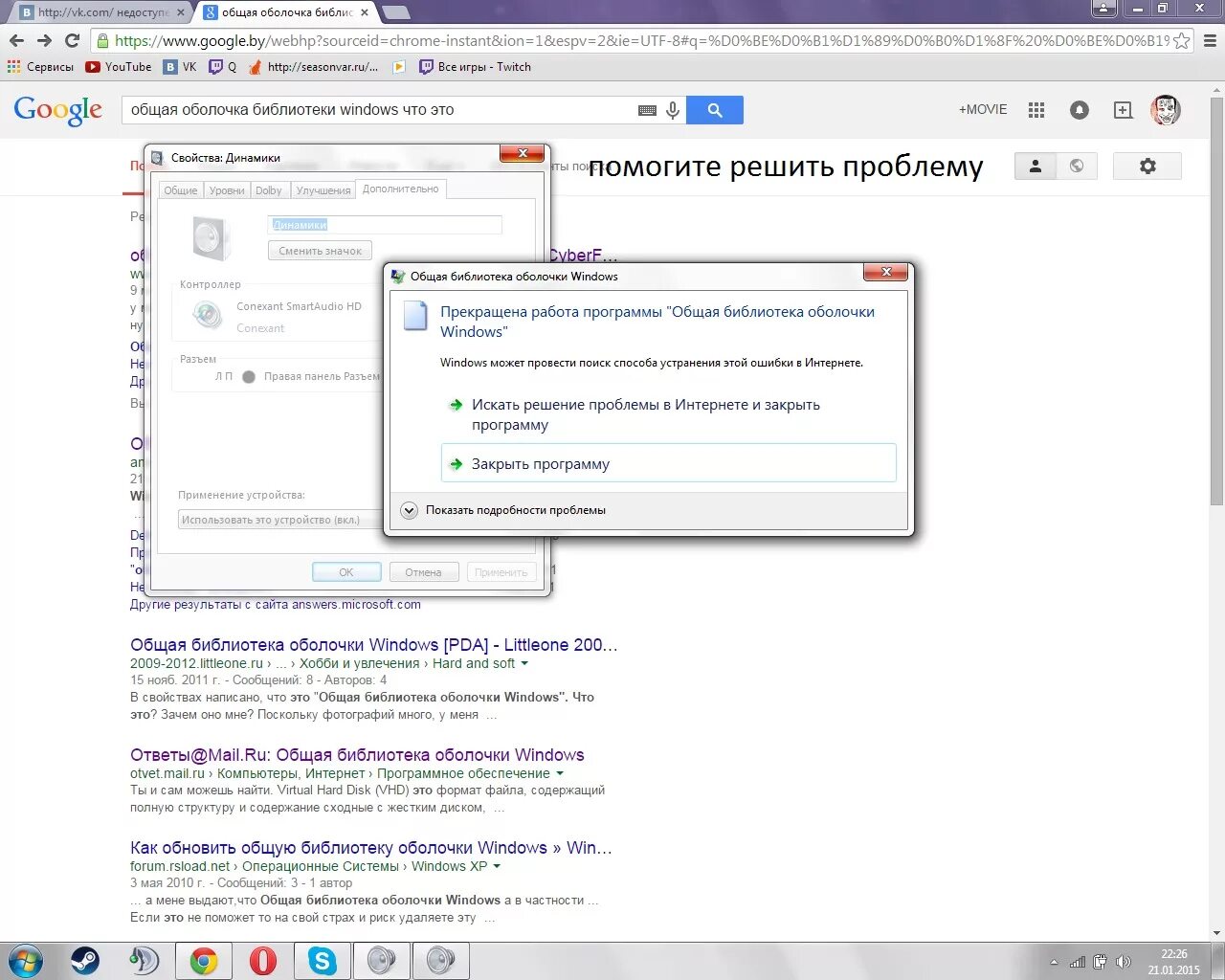
Task: Click Искать решение проблемы в Интернете
Action: point(668,414)
